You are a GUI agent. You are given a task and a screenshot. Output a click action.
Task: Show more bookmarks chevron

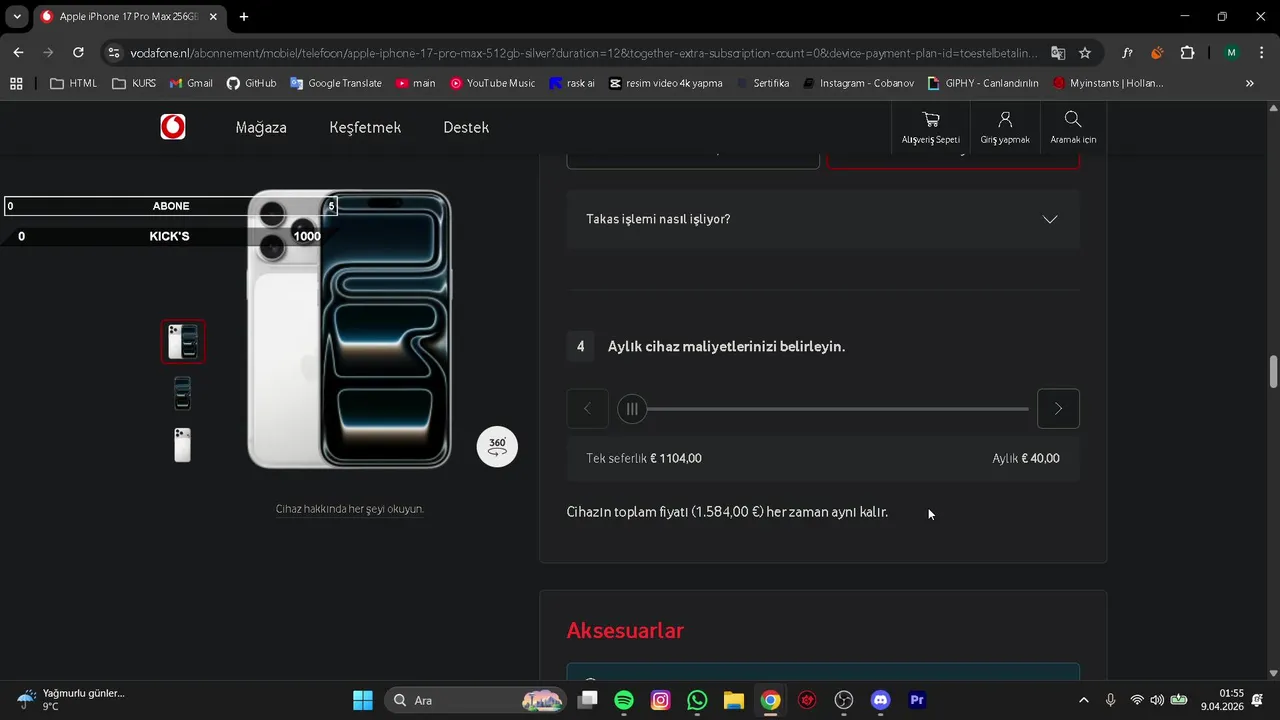point(1249,83)
